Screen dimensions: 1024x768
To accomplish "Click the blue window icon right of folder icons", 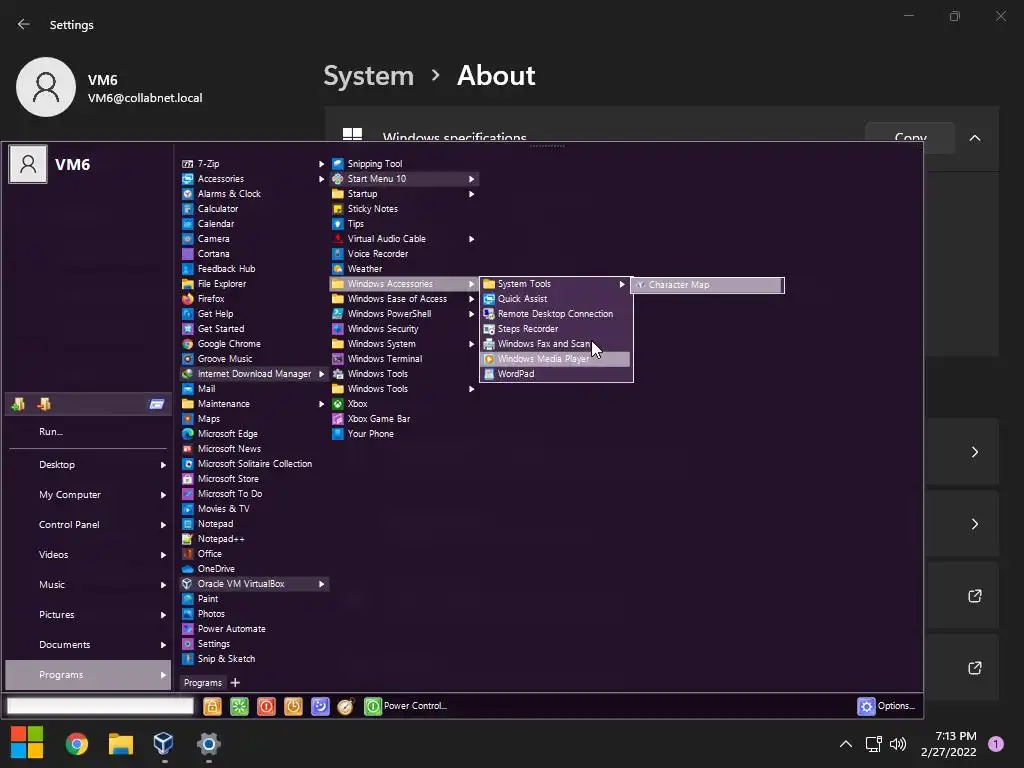I will (157, 404).
